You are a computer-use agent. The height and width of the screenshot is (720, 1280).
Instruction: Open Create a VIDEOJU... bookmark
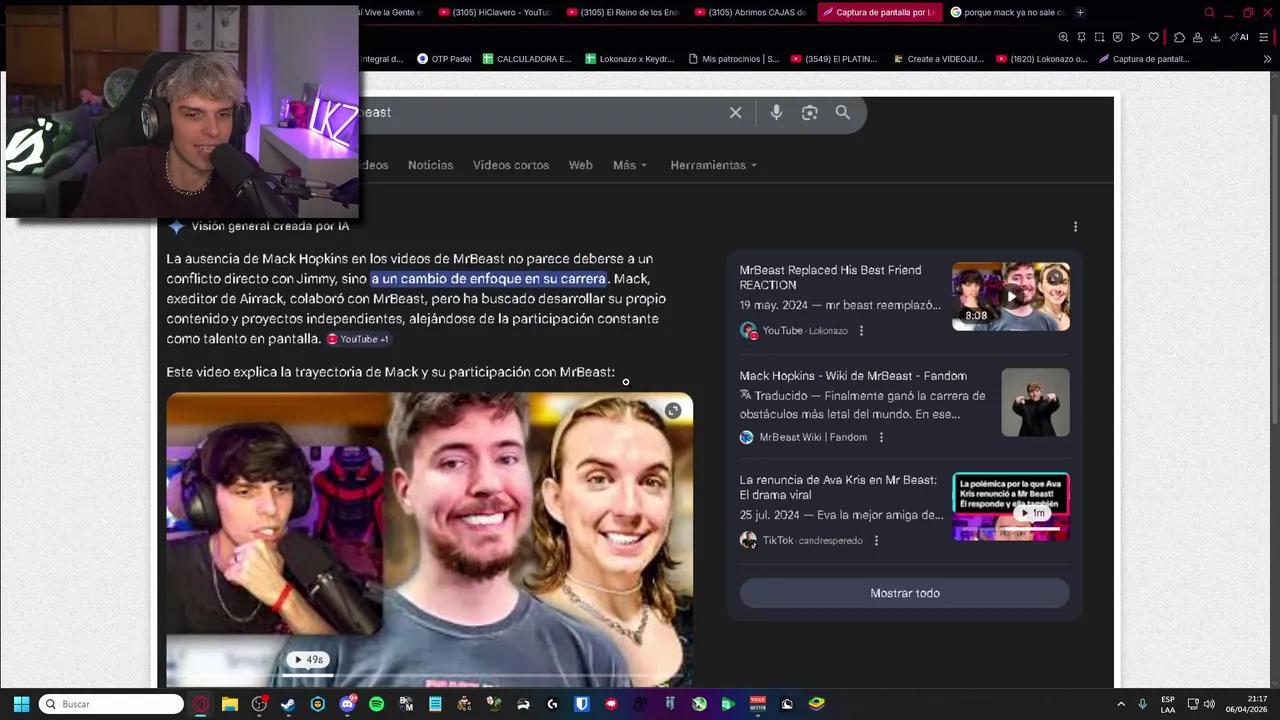(x=938, y=59)
